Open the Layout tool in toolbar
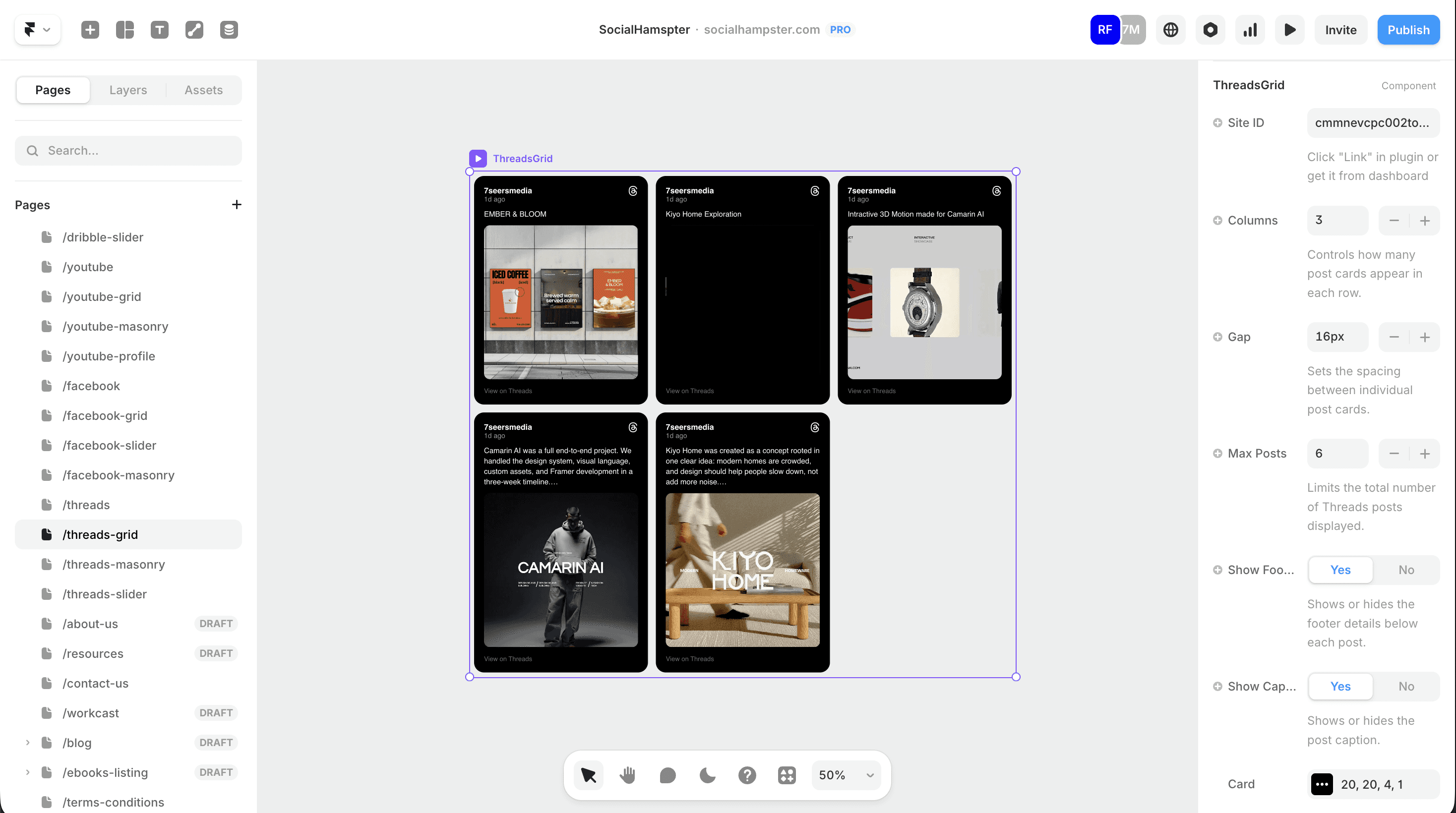Viewport: 1456px width, 813px height. [125, 30]
